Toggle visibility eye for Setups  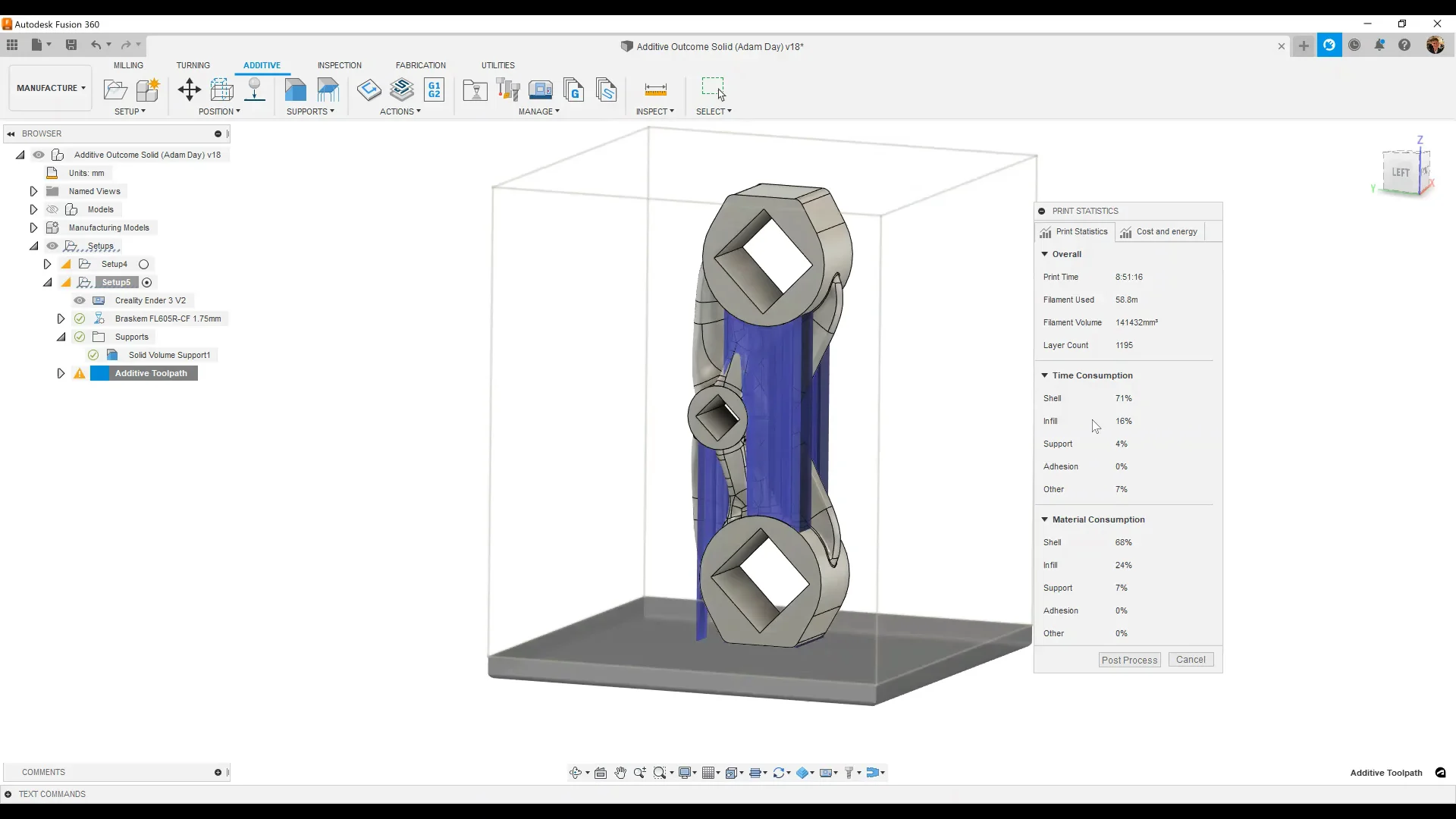52,246
